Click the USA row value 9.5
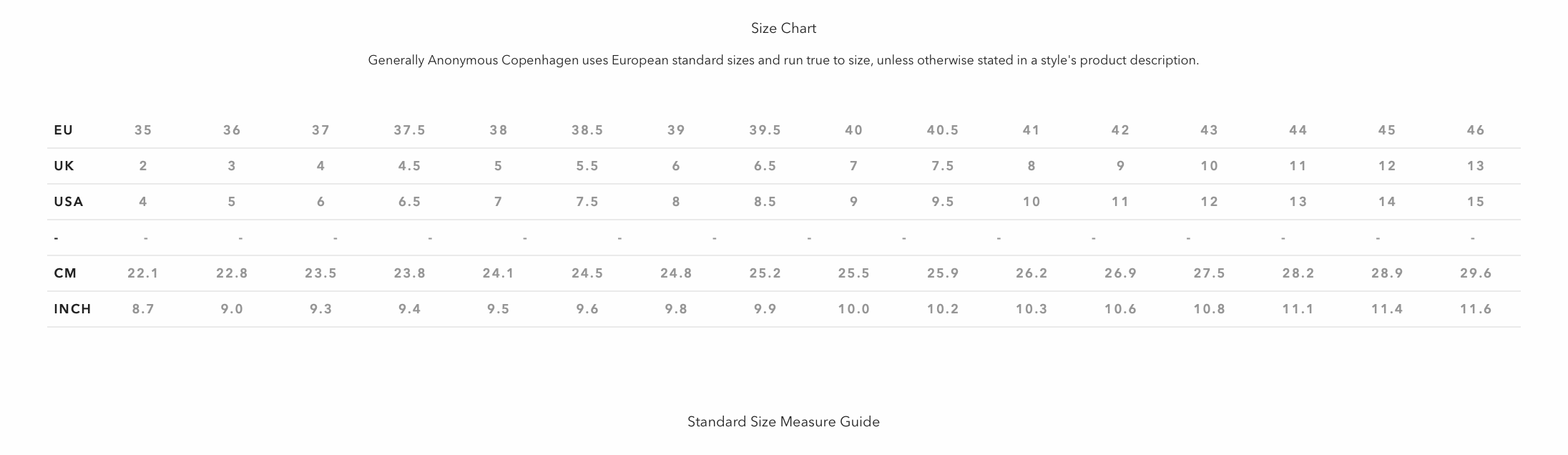Screen dimensions: 1568x455 click(x=942, y=202)
